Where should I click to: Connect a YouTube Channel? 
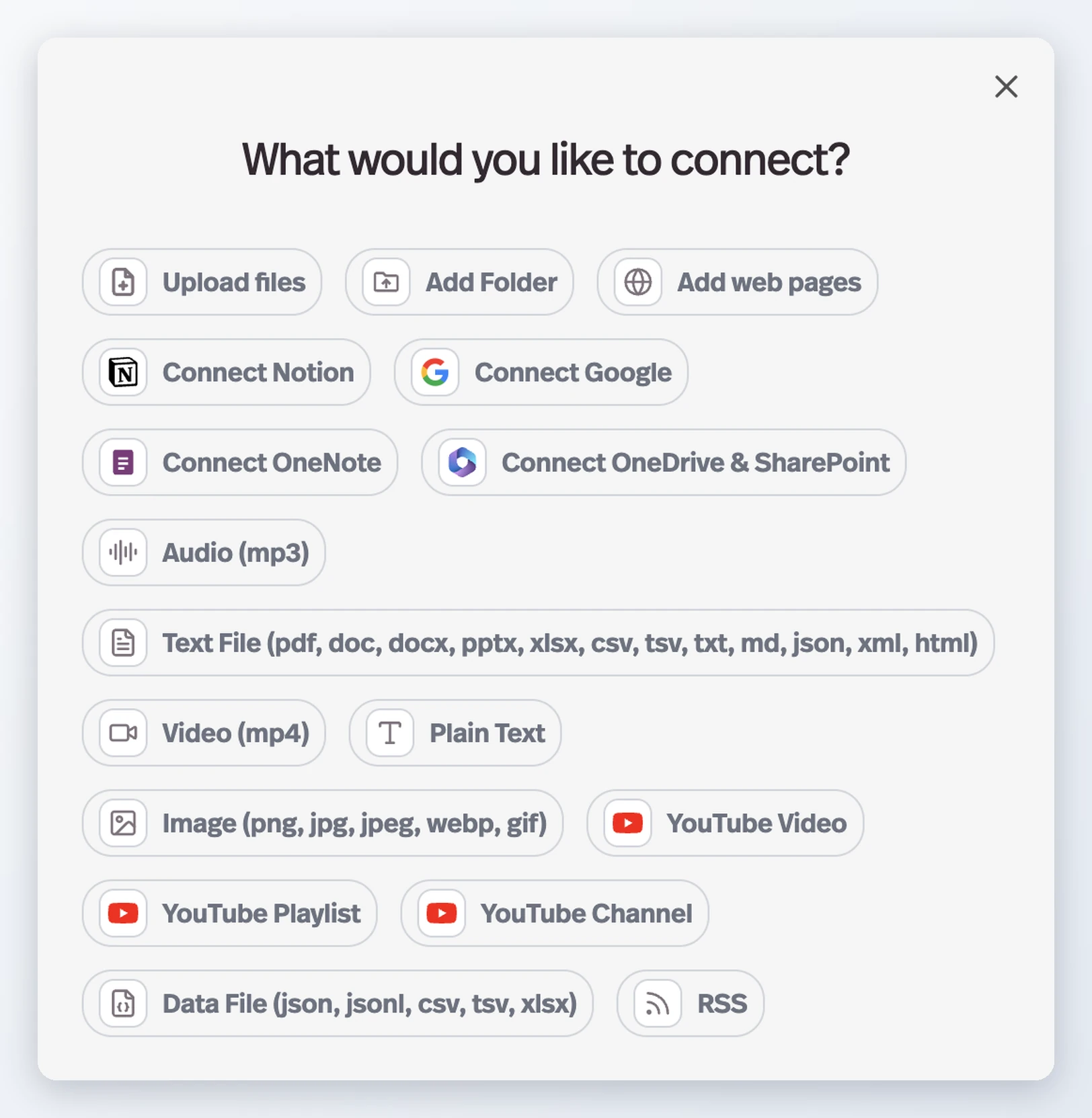coord(555,914)
